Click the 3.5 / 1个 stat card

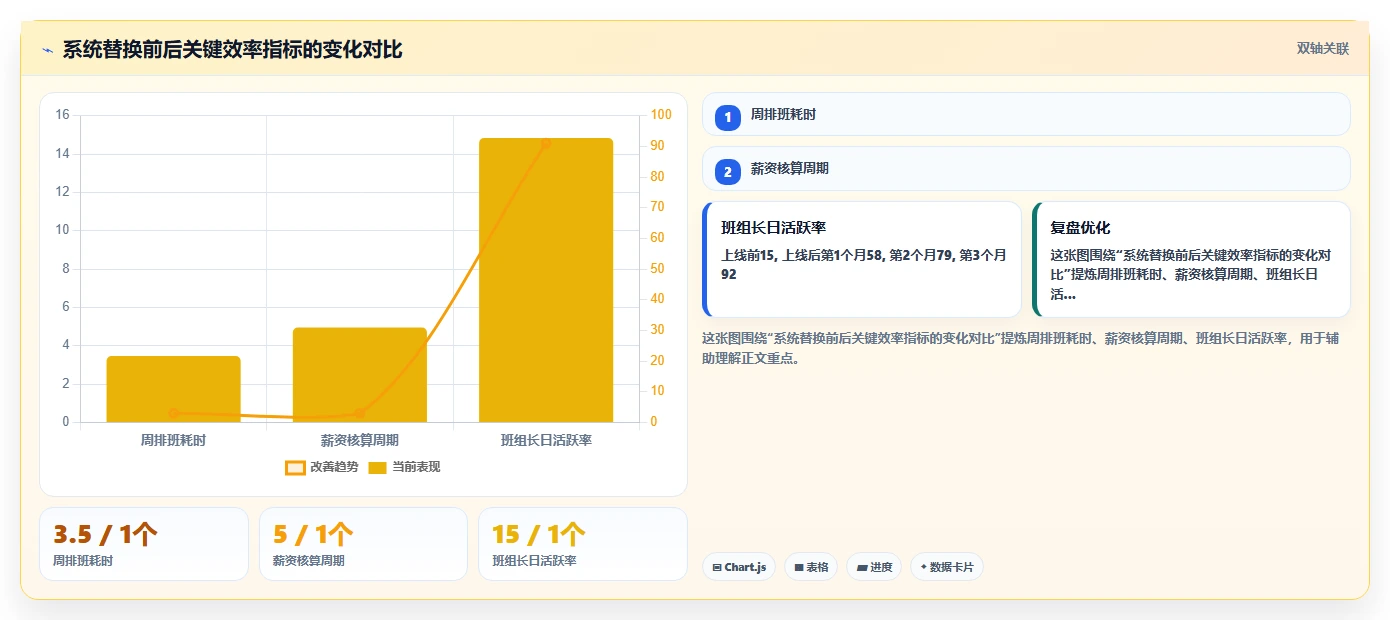[144, 544]
